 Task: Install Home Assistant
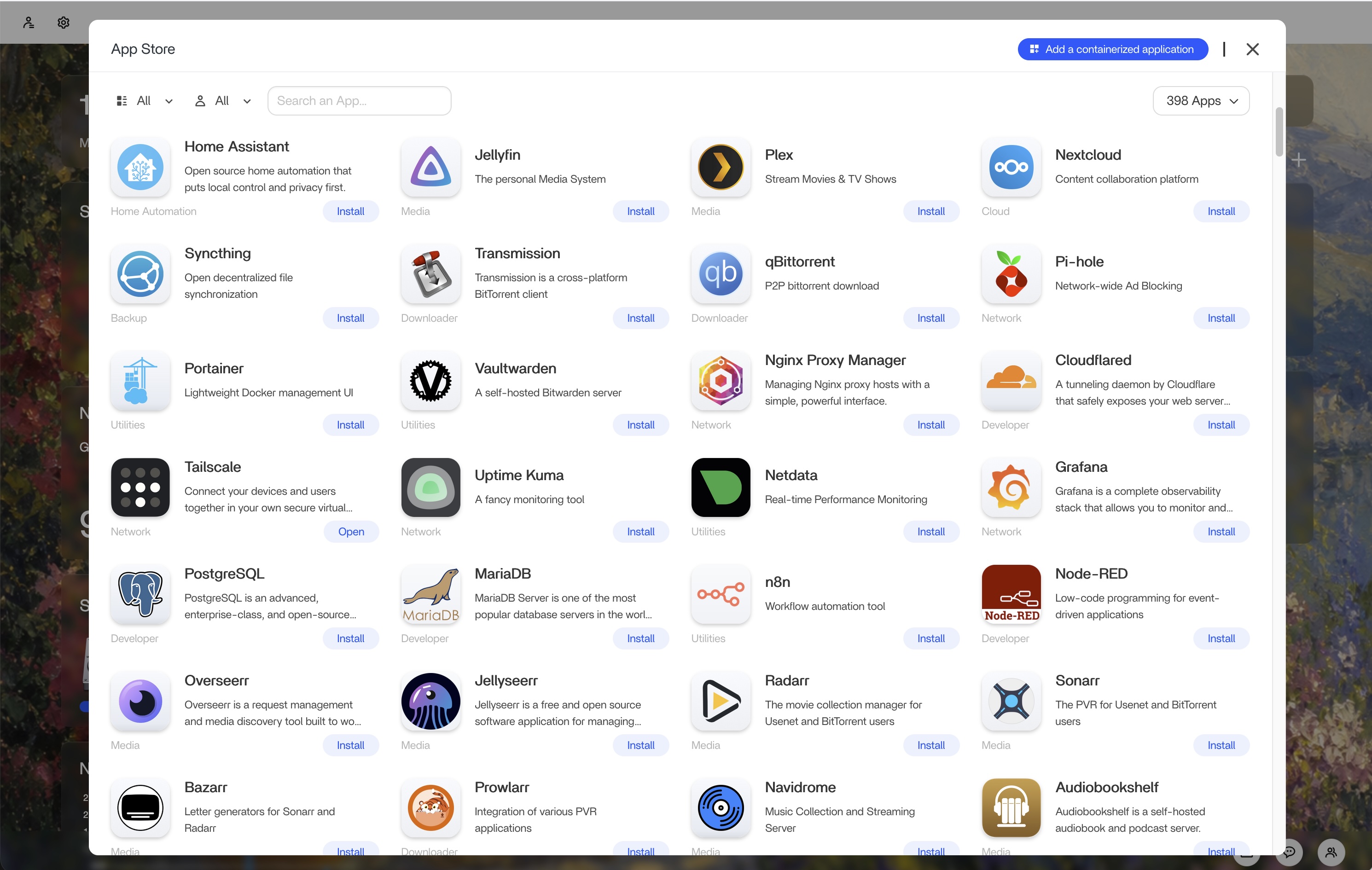[x=350, y=211]
